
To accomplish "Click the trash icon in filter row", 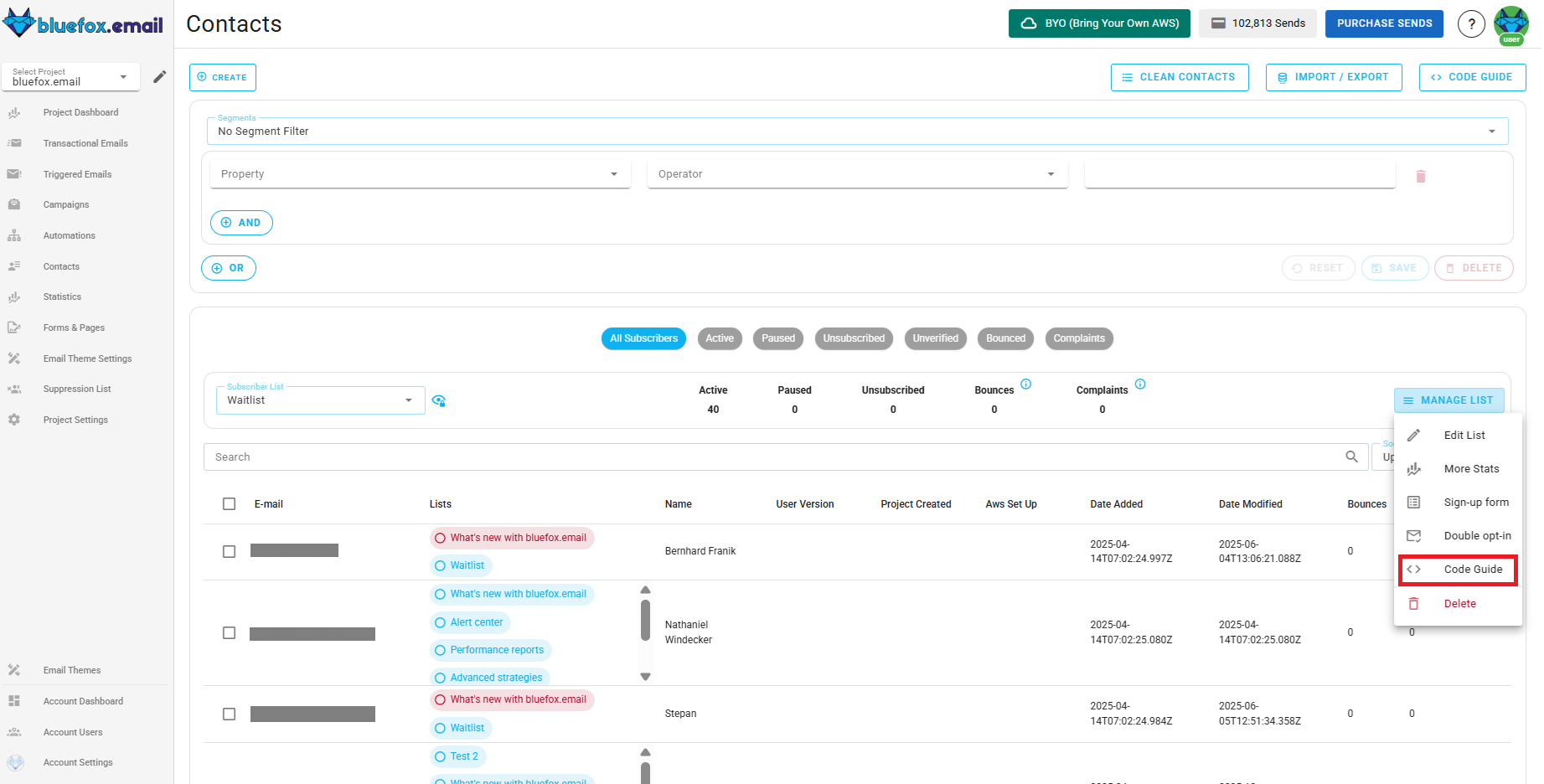I will 1420,176.
